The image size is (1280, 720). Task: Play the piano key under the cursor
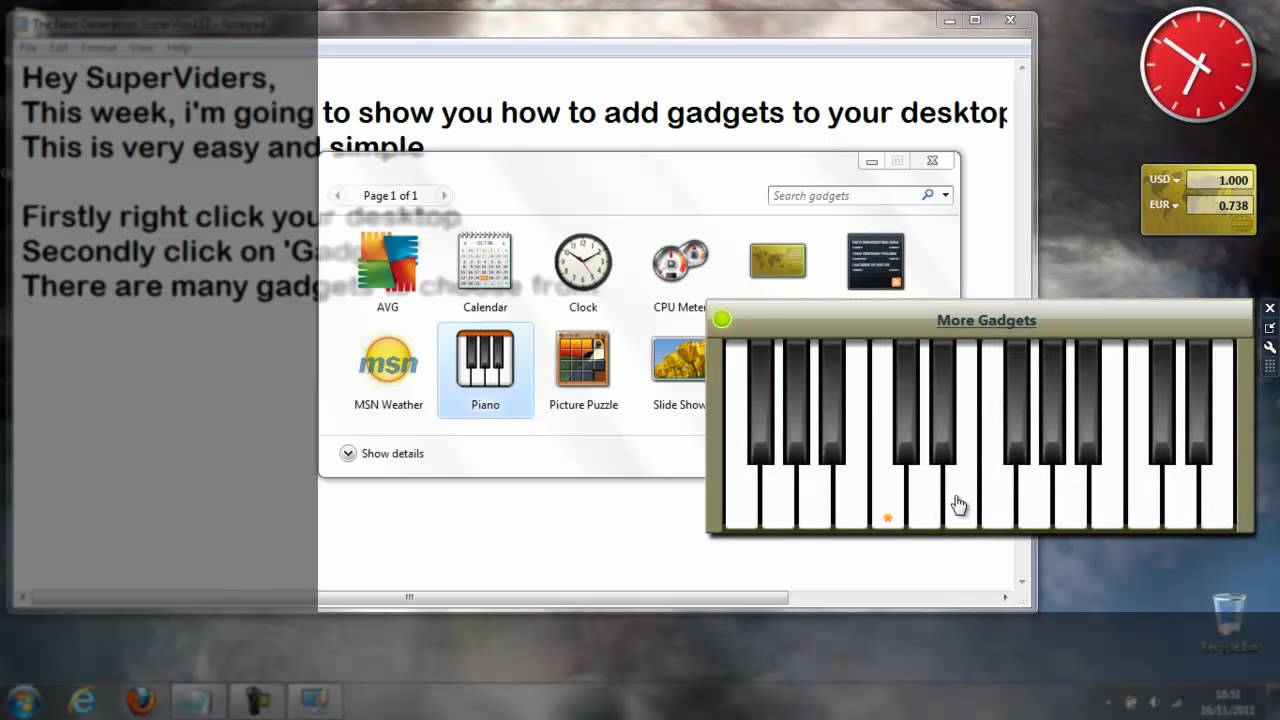962,495
